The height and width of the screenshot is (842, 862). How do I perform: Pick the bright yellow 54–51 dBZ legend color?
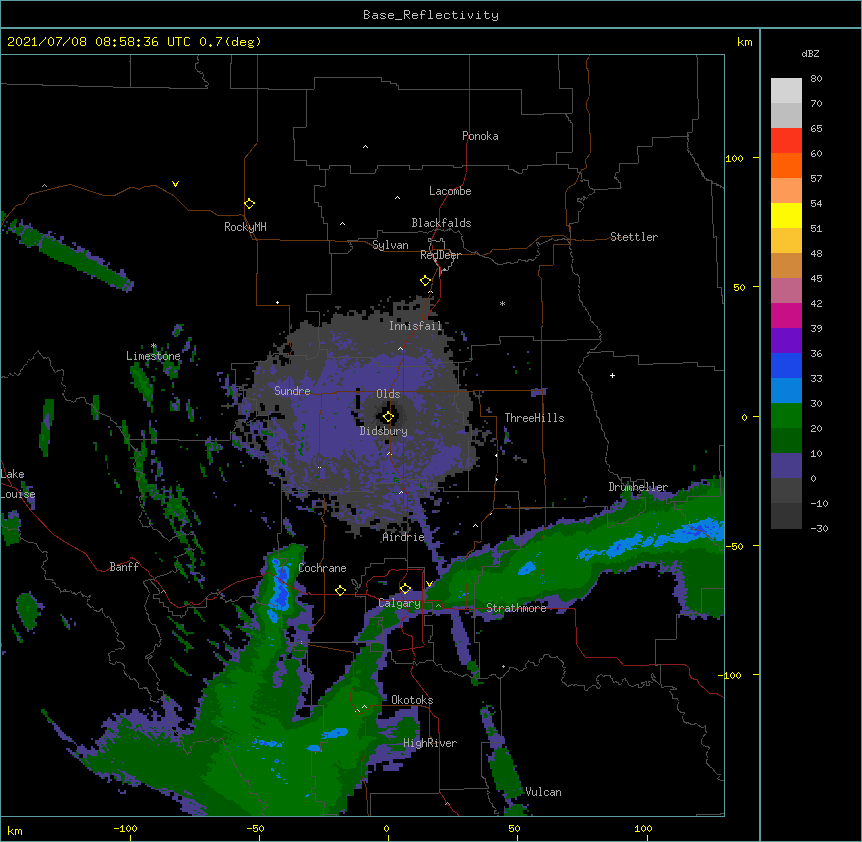point(786,216)
